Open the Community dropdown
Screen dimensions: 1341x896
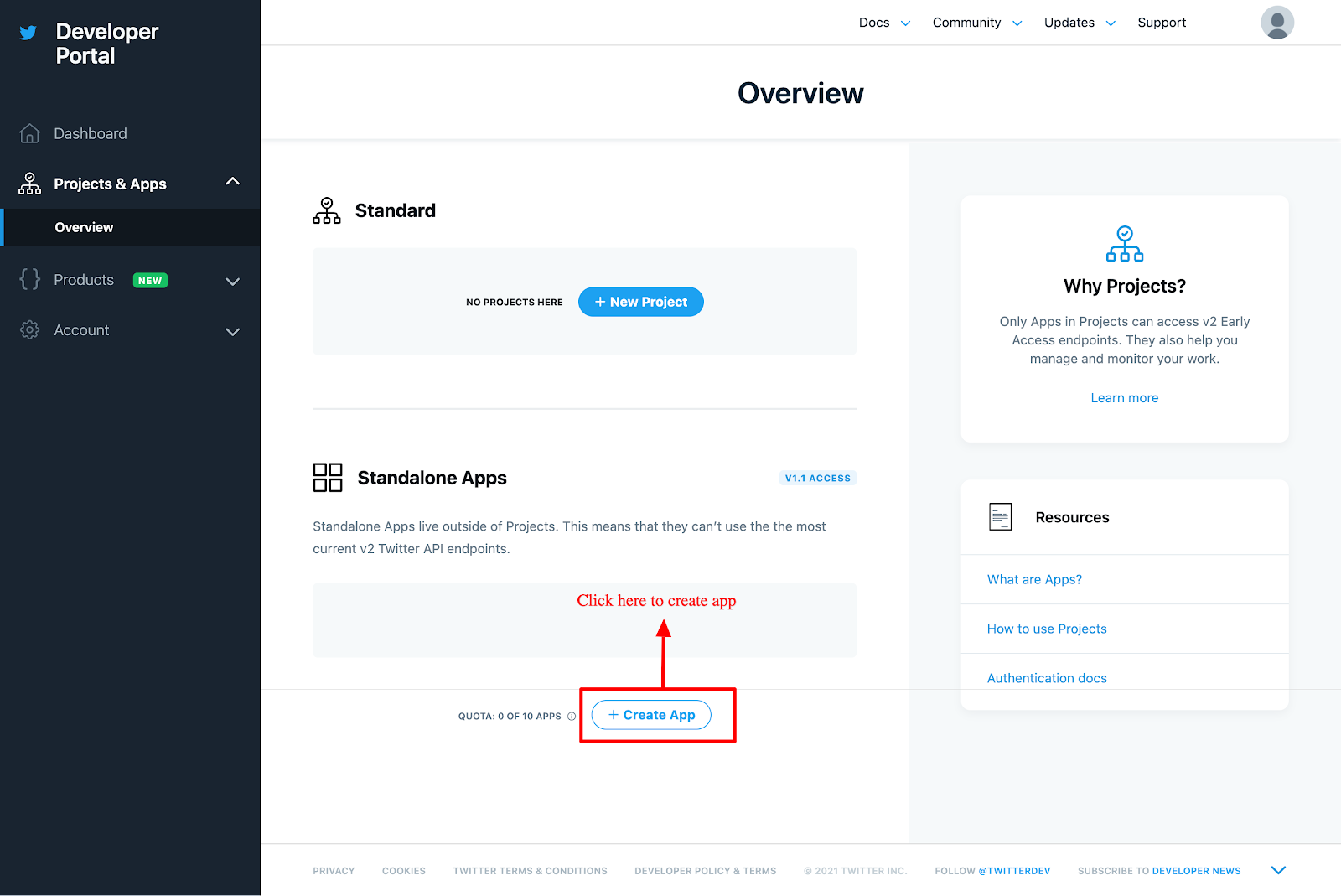pos(977,23)
